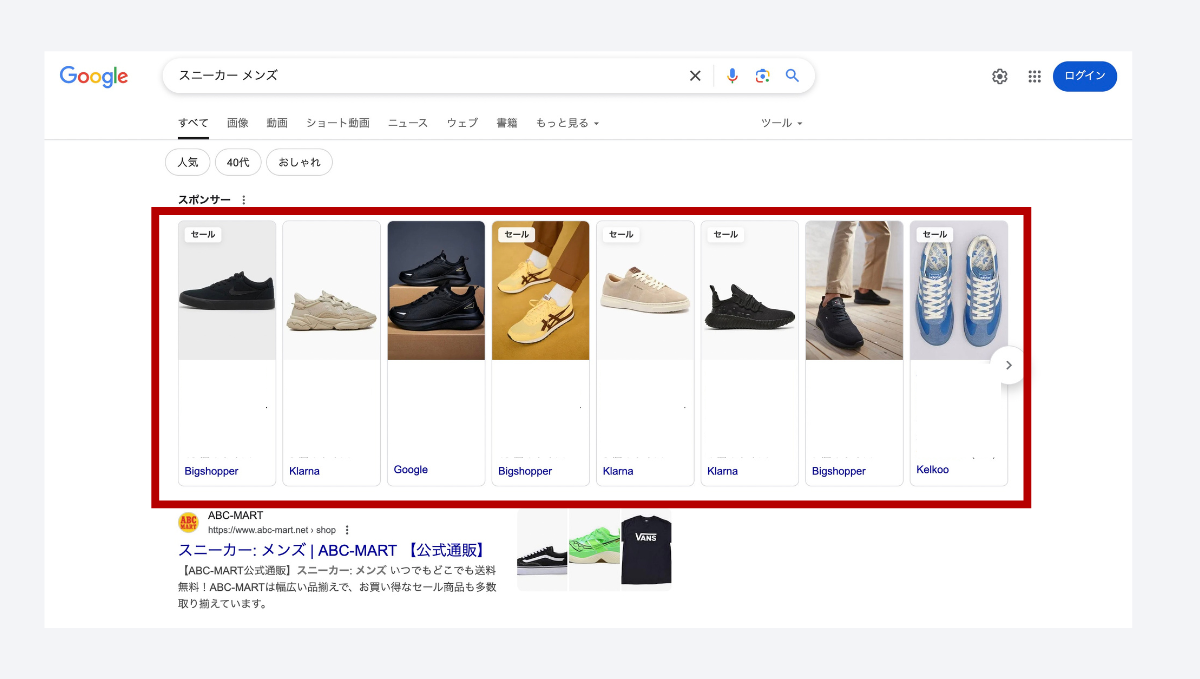The width and height of the screenshot is (1200, 679).
Task: Open the beige chunky sneaker ad image
Action: (331, 290)
